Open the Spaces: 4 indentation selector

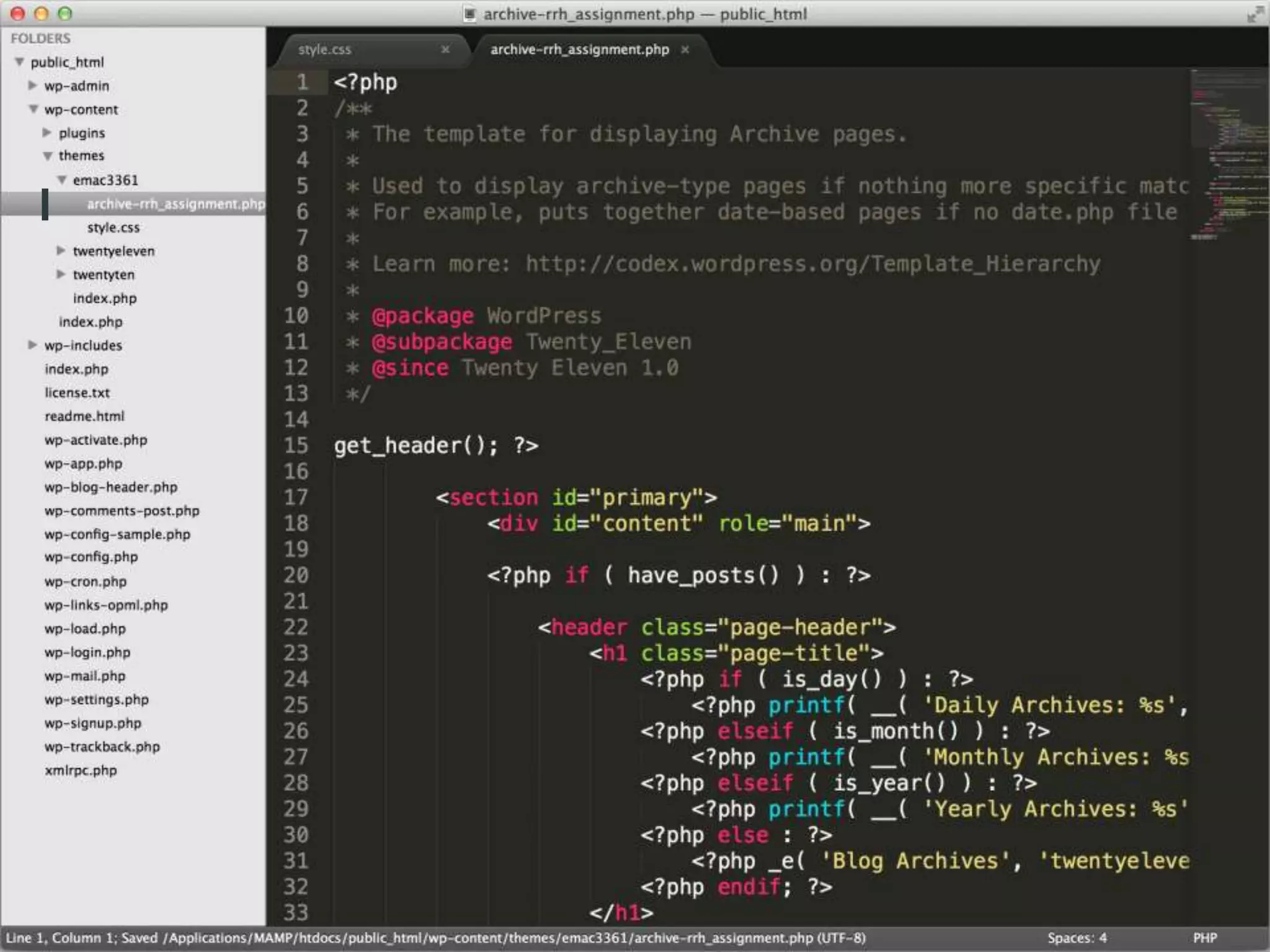pos(1077,938)
